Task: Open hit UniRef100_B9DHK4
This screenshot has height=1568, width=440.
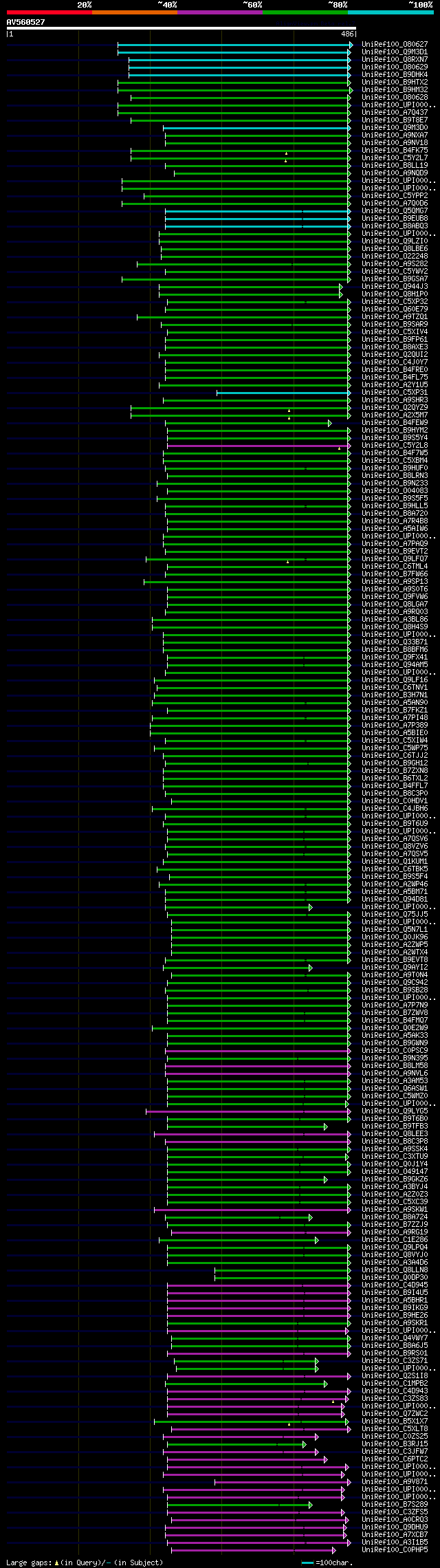Action: 395,75
